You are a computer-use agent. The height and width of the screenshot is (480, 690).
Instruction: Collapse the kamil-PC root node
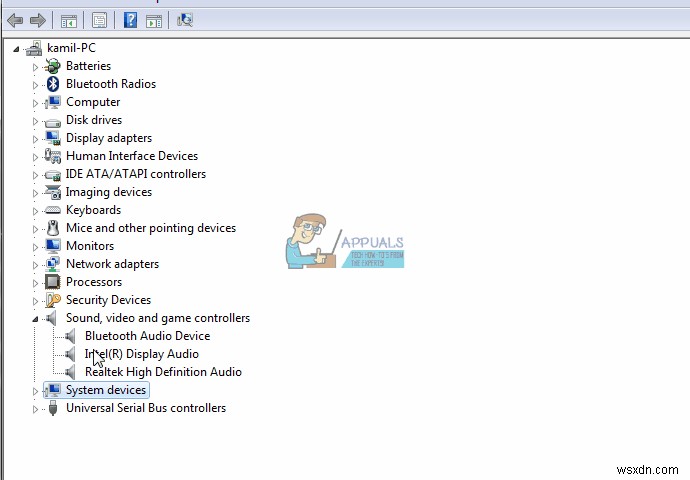(x=16, y=49)
